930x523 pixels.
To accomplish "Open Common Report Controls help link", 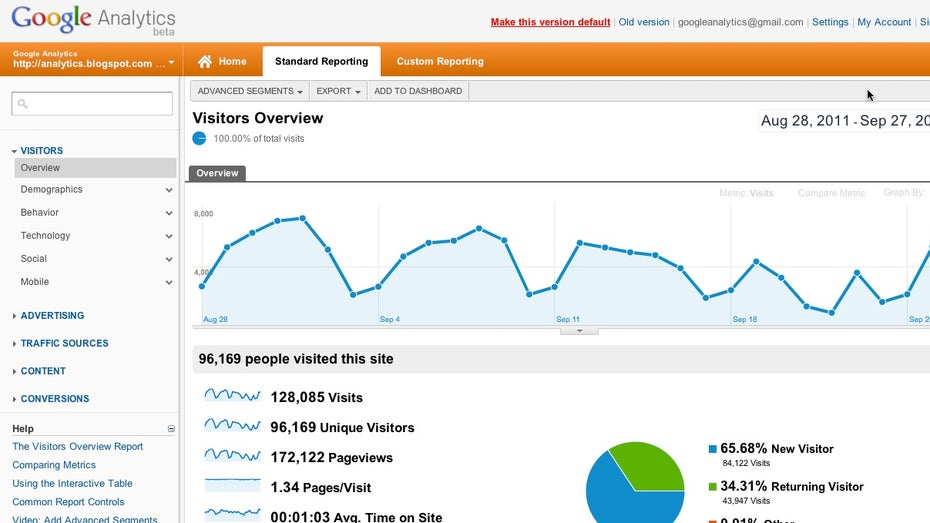I will (x=68, y=502).
